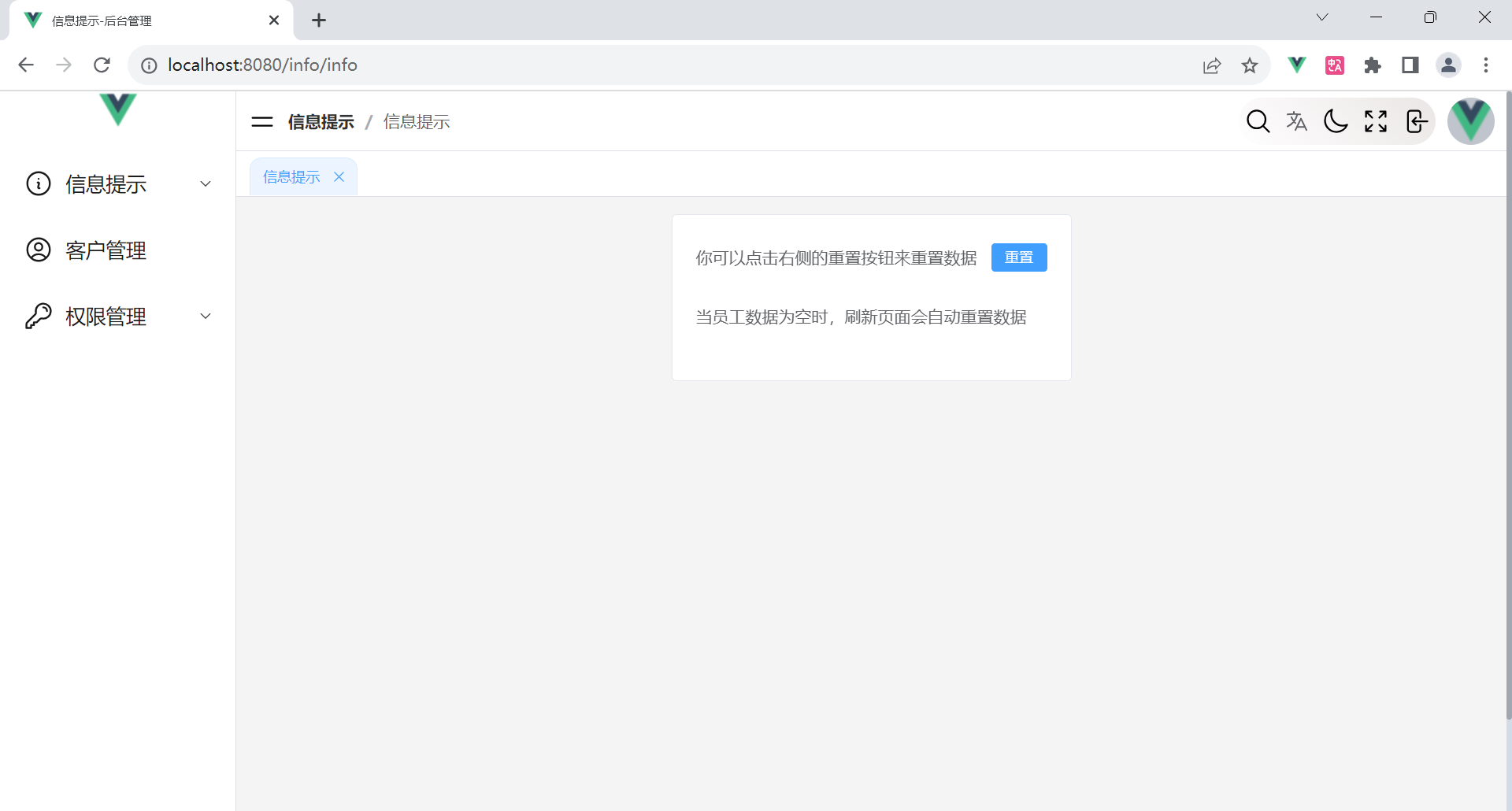Open the tab search dropdown chevron
Image resolution: width=1512 pixels, height=811 pixels.
click(1322, 17)
